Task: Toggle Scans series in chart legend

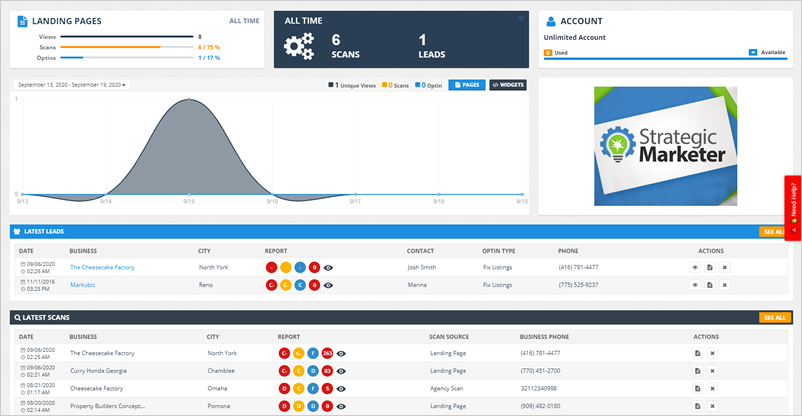Action: coord(383,85)
